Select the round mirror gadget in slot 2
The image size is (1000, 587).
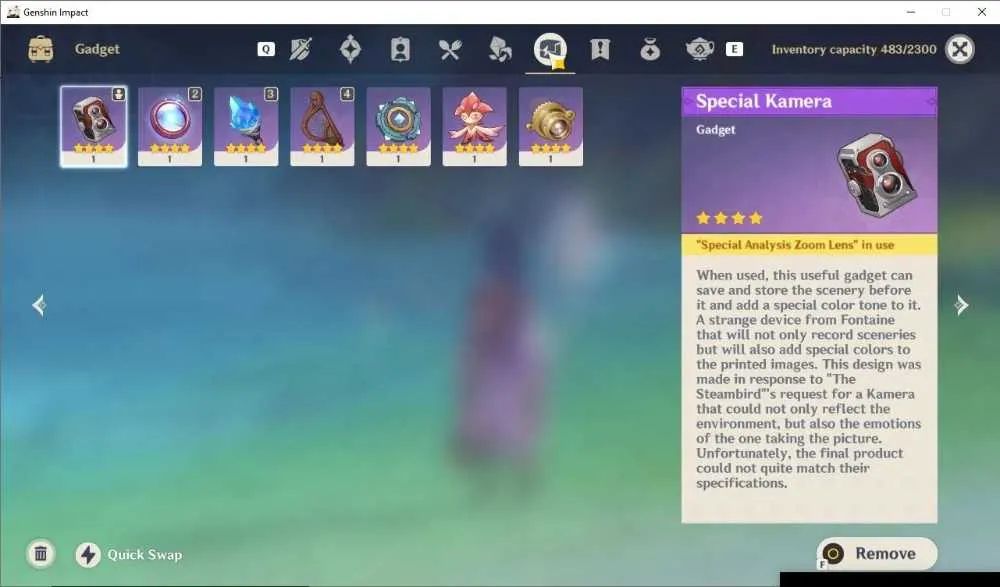170,126
